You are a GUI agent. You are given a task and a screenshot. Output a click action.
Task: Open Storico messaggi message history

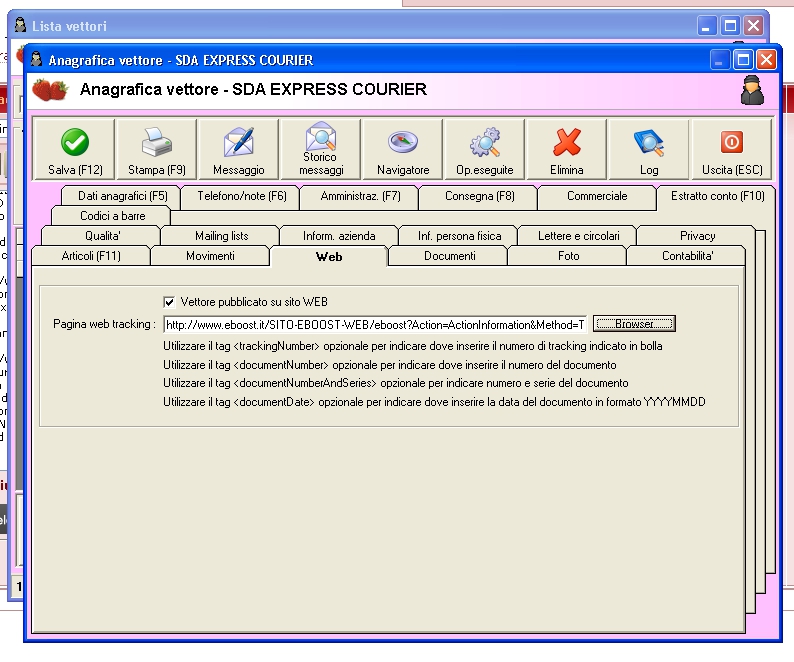pyautogui.click(x=321, y=149)
